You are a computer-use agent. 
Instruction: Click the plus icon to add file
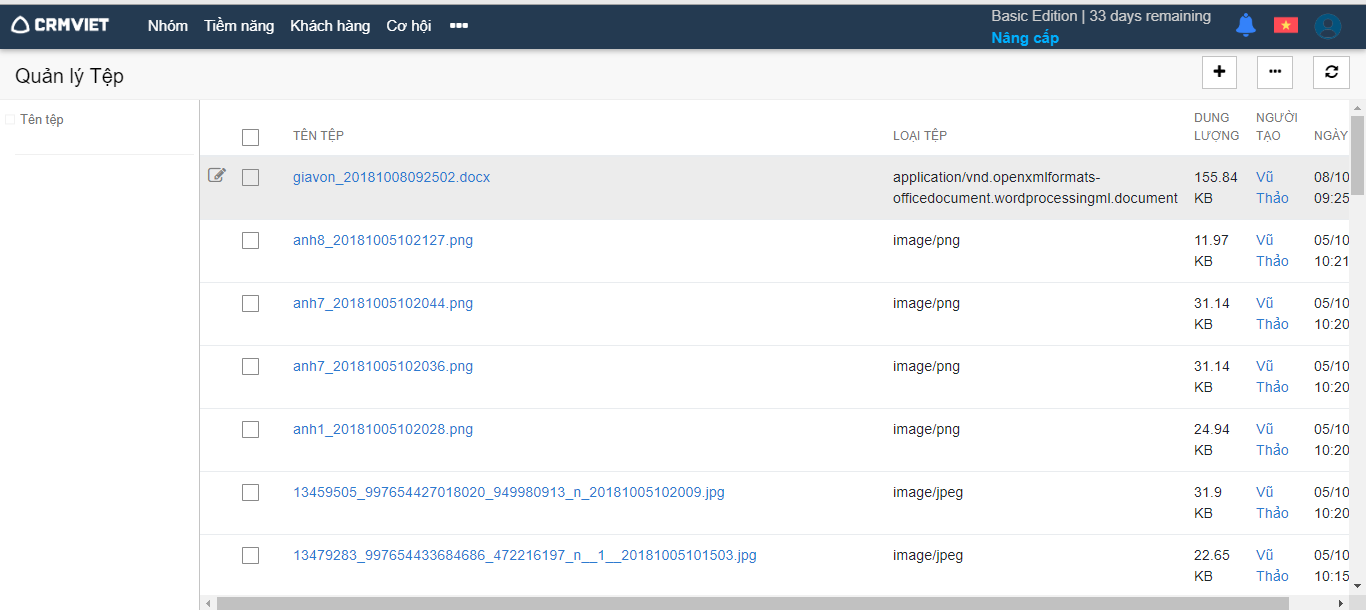[x=1219, y=72]
